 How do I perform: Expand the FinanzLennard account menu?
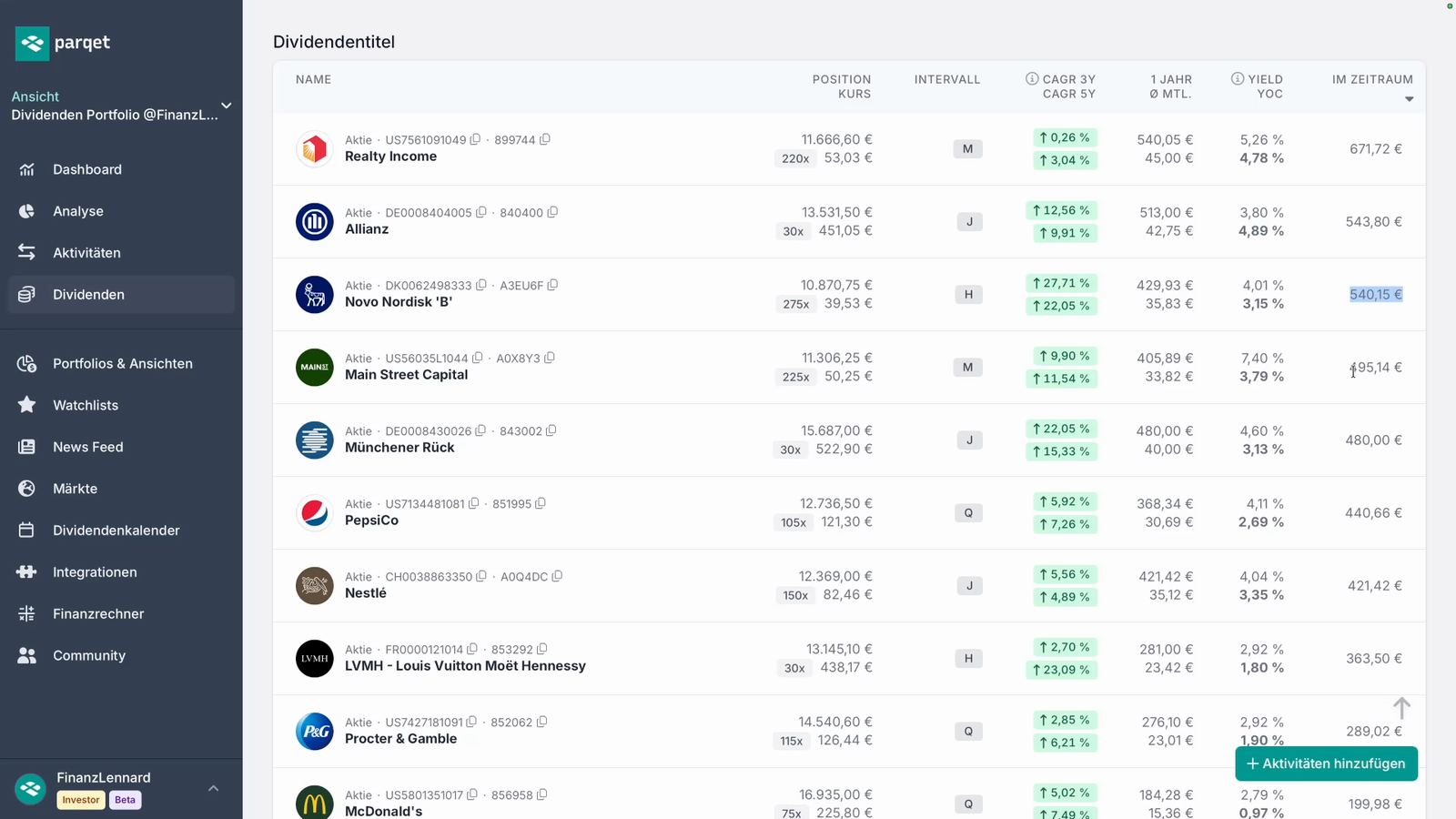click(214, 788)
